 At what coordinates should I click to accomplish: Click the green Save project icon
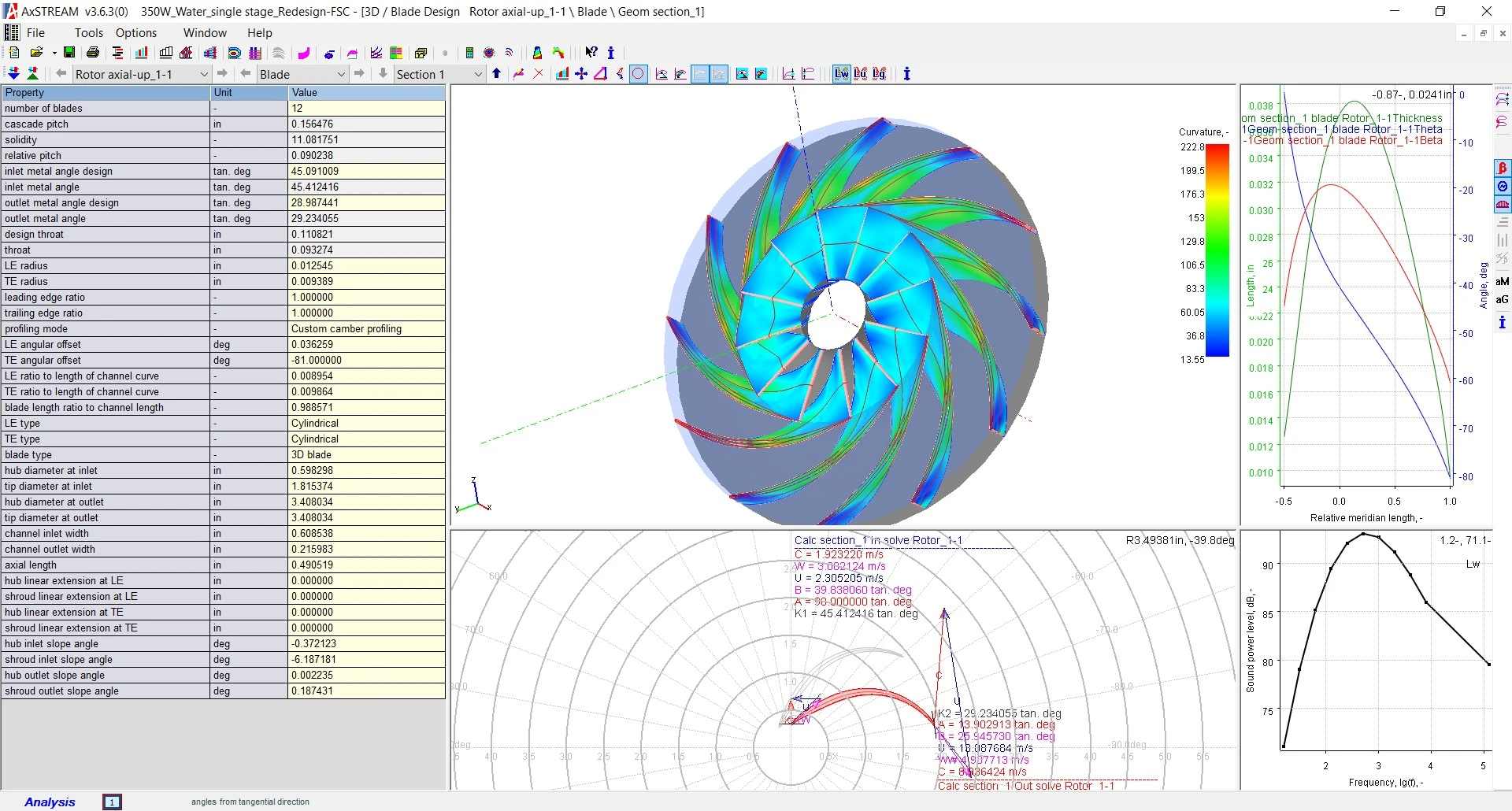(x=69, y=53)
